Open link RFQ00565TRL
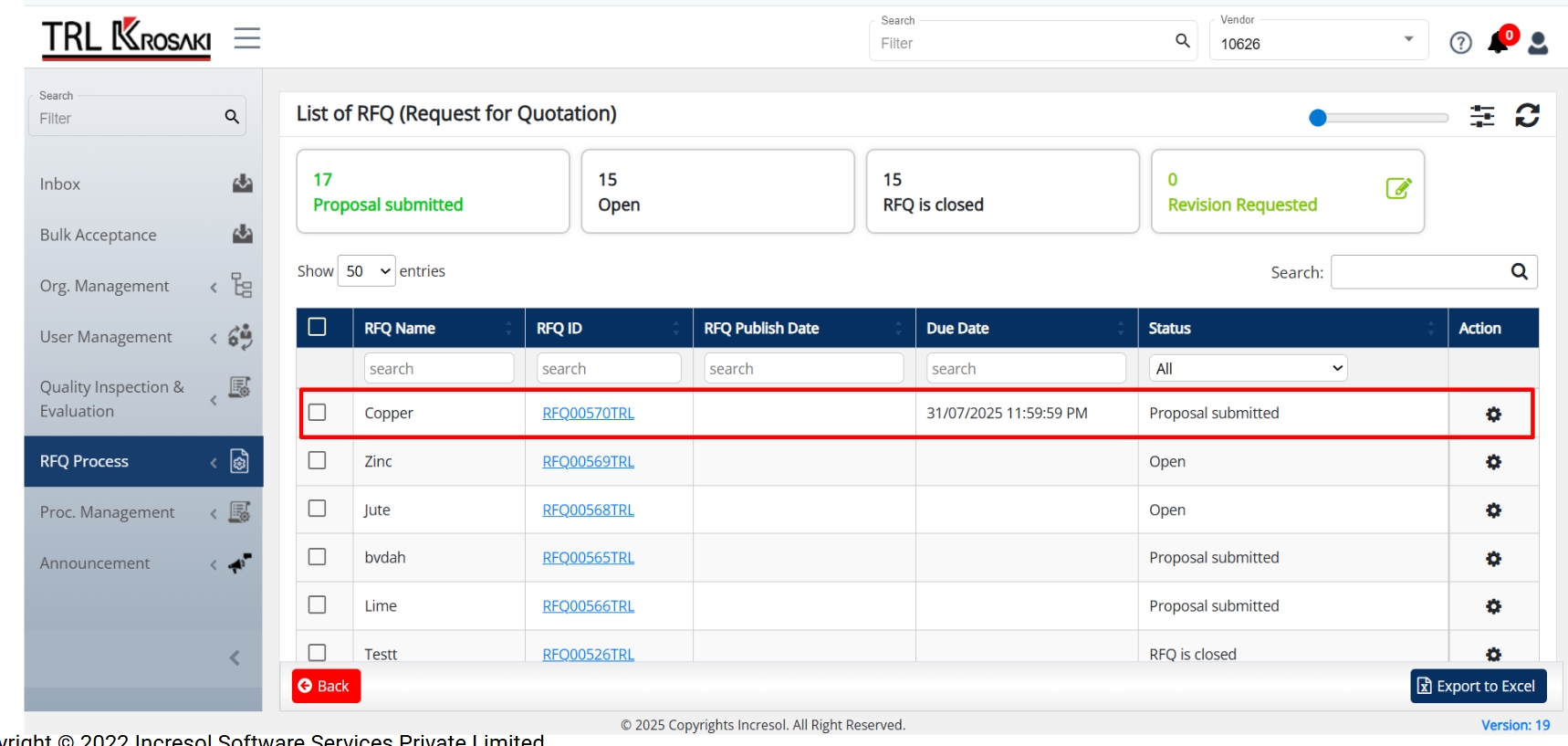 588,557
